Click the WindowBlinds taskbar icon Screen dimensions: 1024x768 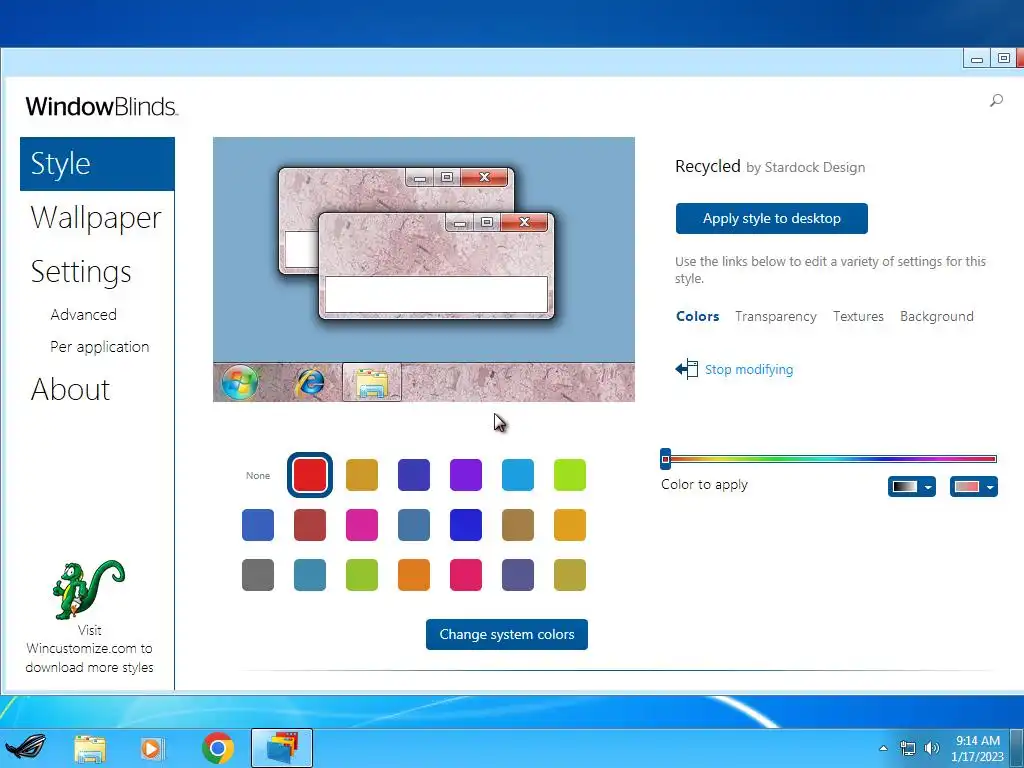(x=282, y=748)
